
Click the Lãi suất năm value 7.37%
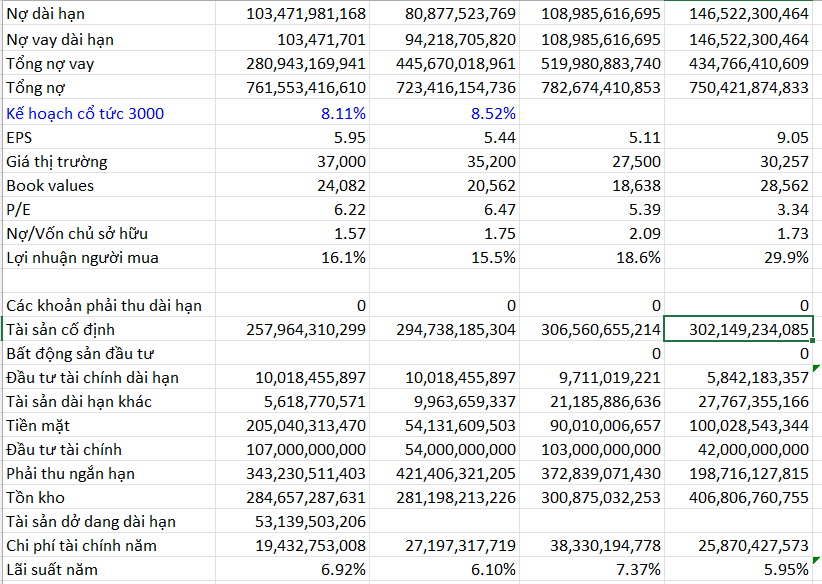point(636,569)
